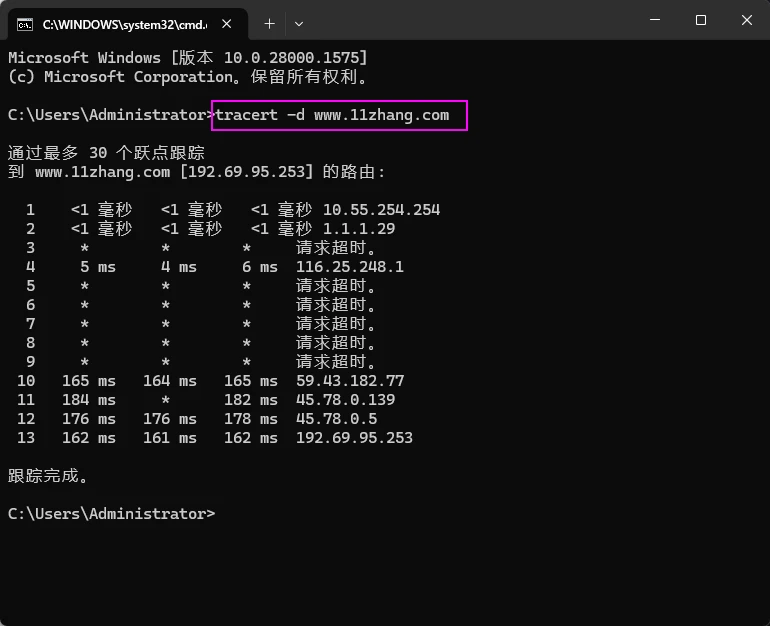770x626 pixels.
Task: Click the tracert -d www.11zhang.com command
Action: 332,115
